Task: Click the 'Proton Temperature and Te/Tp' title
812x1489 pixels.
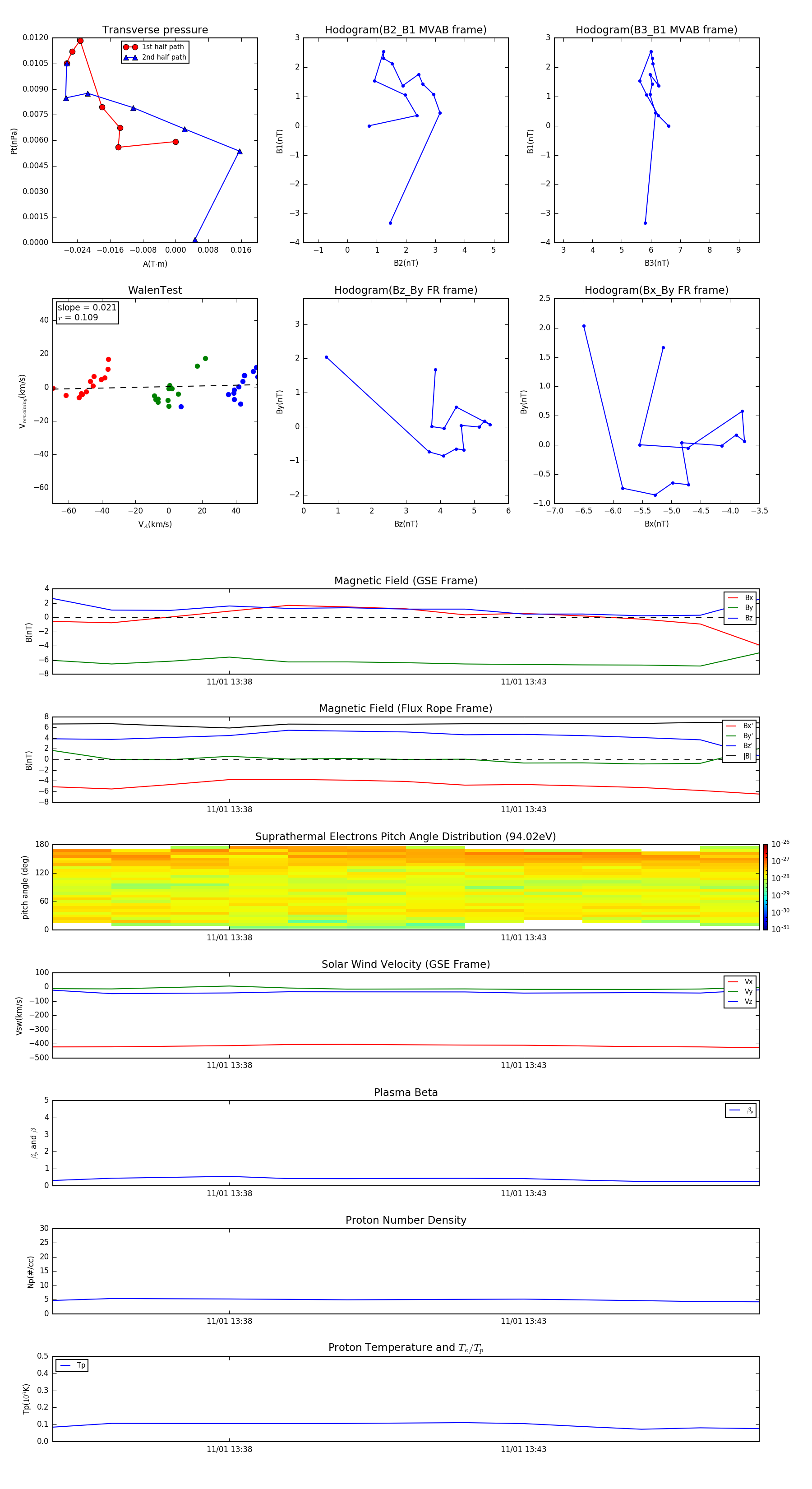Action: tap(406, 1348)
